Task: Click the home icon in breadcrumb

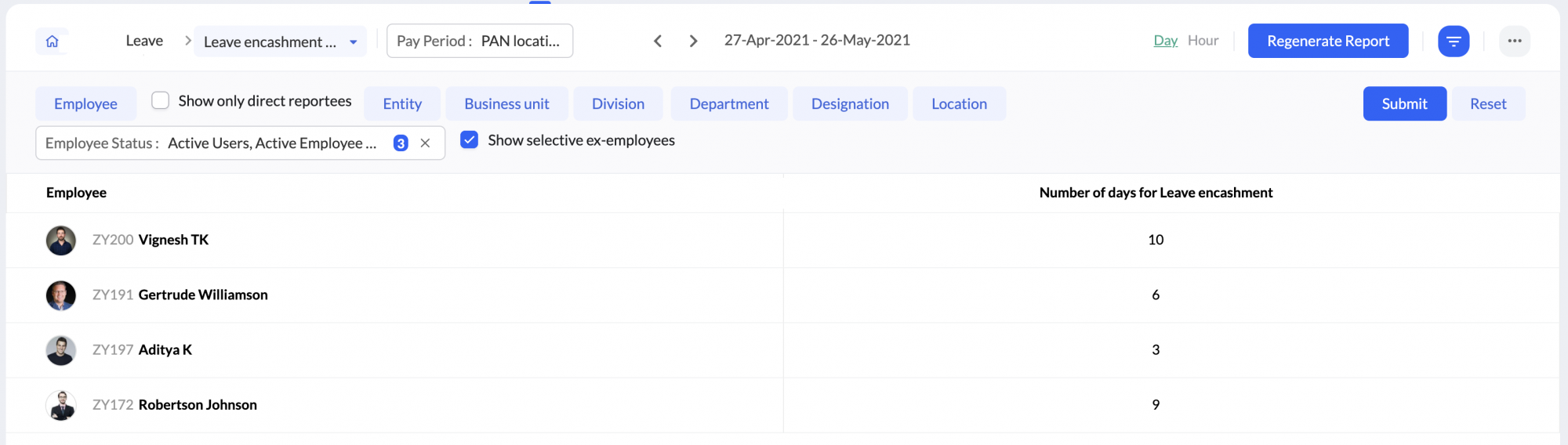Action: (52, 42)
